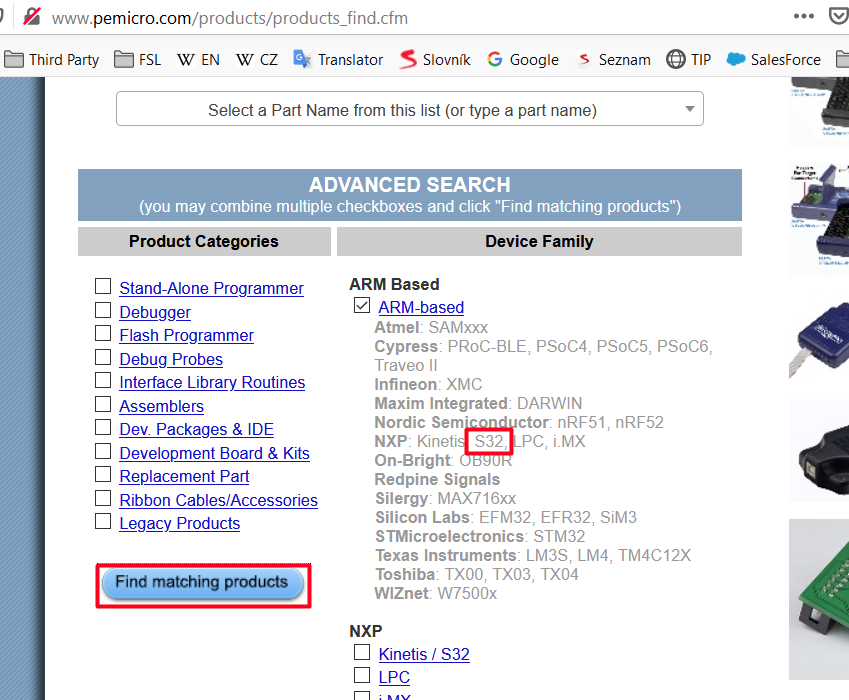
Task: Follow the ARM-based link
Action: (420, 307)
